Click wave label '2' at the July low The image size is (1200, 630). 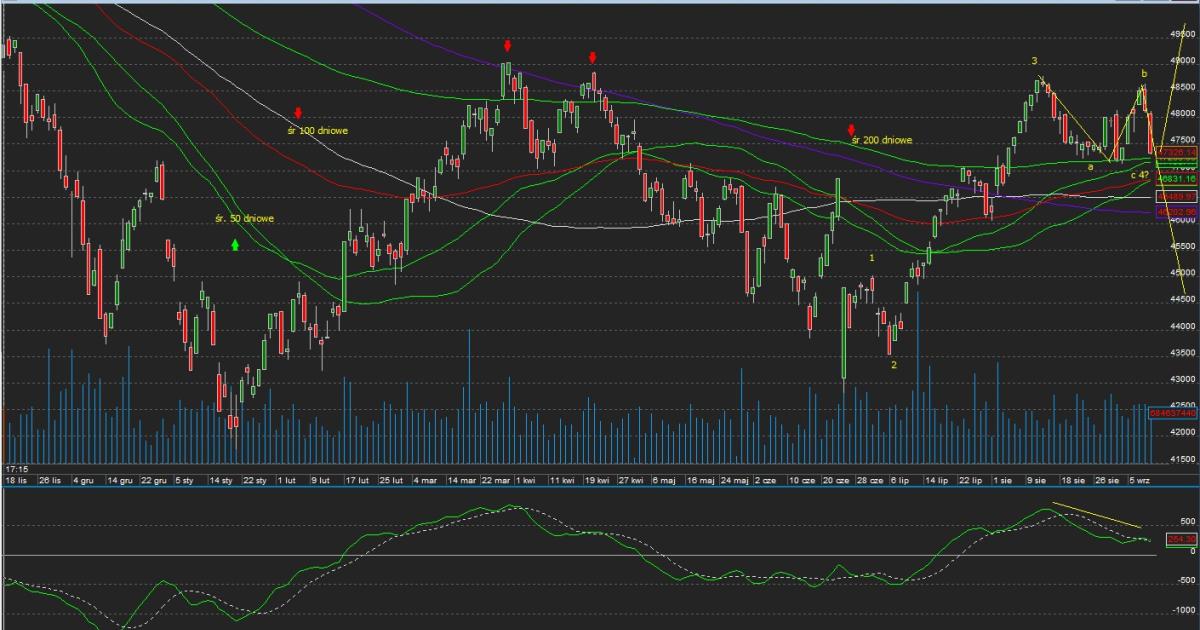pos(894,365)
